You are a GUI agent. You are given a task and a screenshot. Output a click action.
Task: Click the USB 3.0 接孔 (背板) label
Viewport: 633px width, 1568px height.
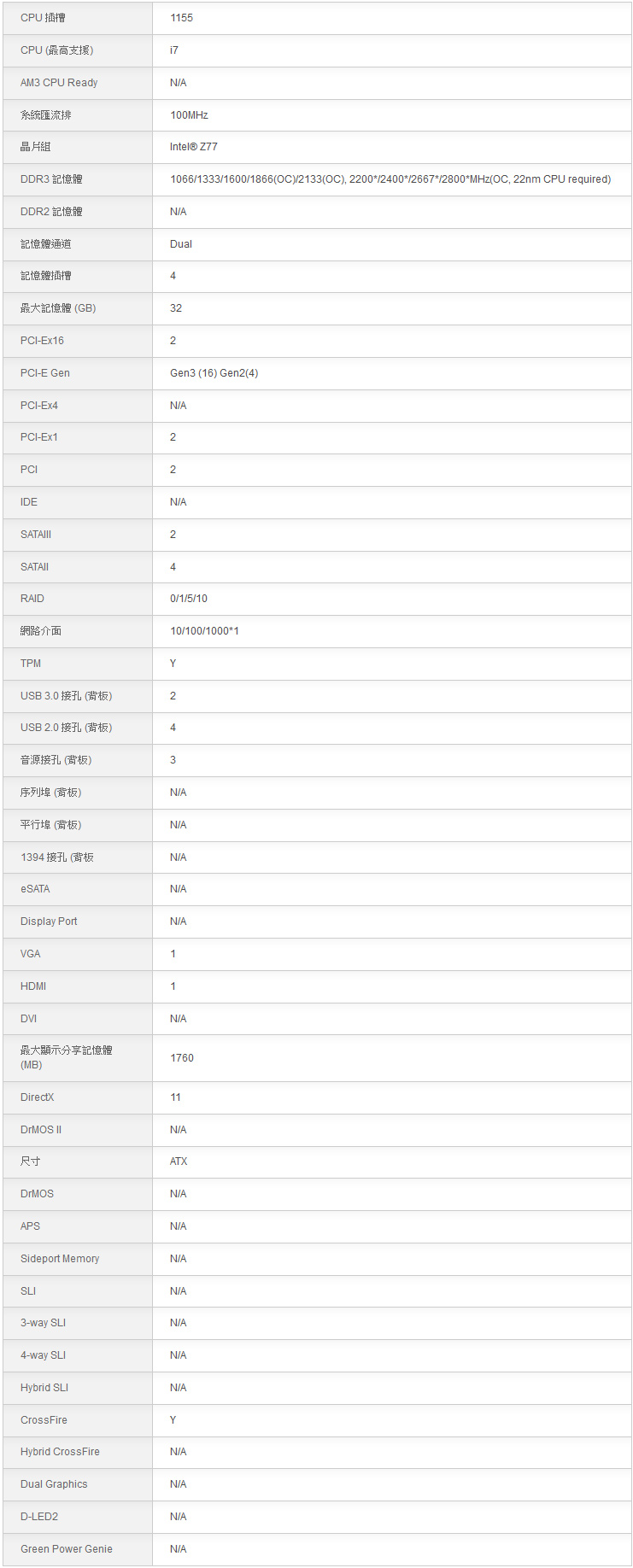click(x=66, y=696)
